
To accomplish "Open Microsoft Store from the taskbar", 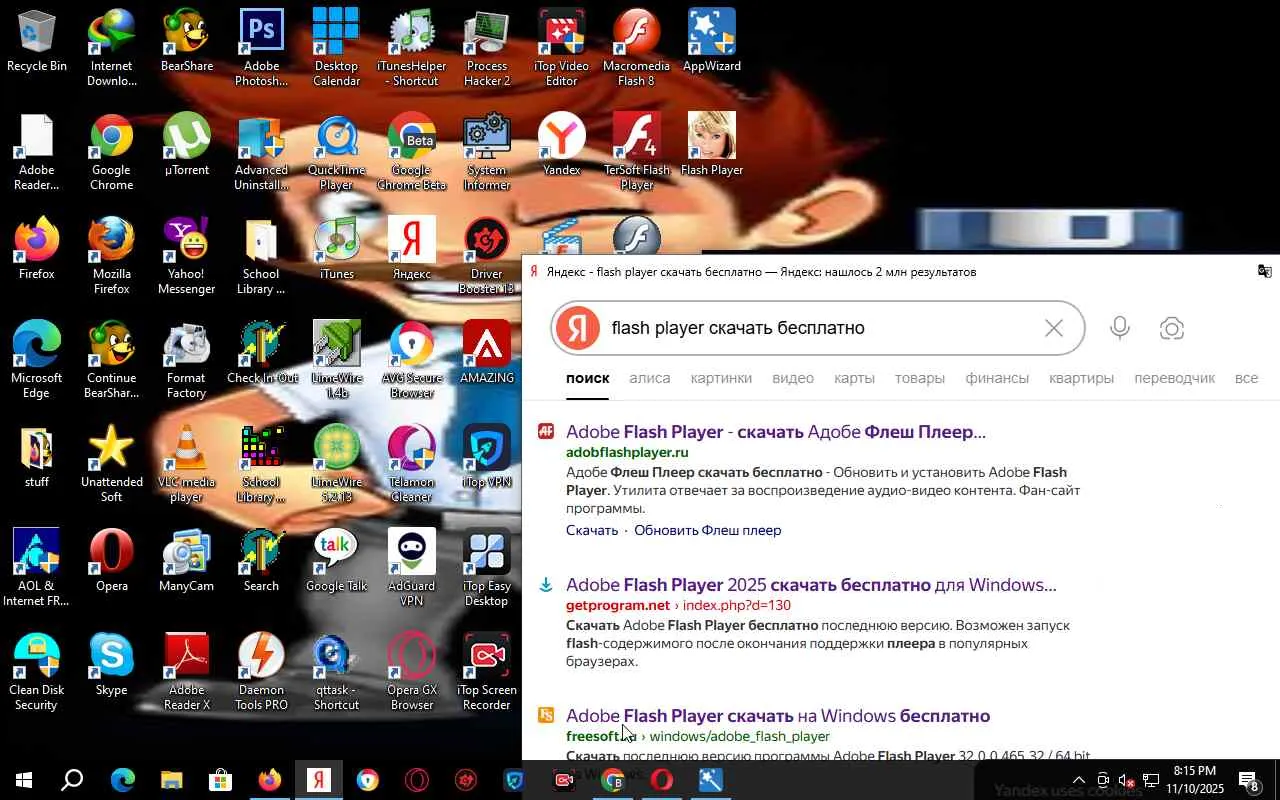I will 221,780.
